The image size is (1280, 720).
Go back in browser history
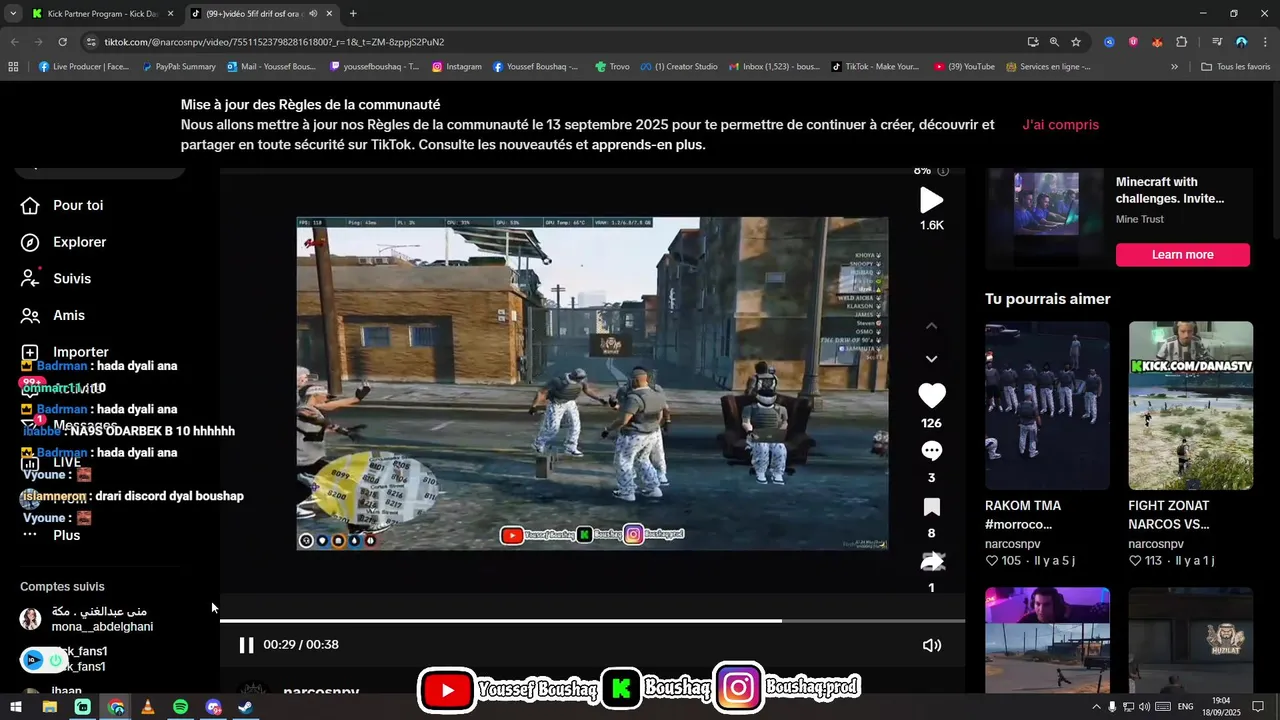click(15, 42)
